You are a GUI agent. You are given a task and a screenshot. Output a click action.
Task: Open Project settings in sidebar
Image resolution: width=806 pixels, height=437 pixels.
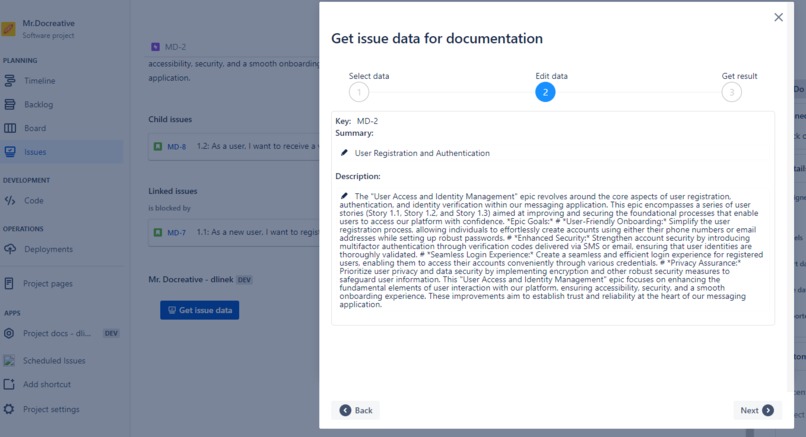pyautogui.click(x=51, y=409)
